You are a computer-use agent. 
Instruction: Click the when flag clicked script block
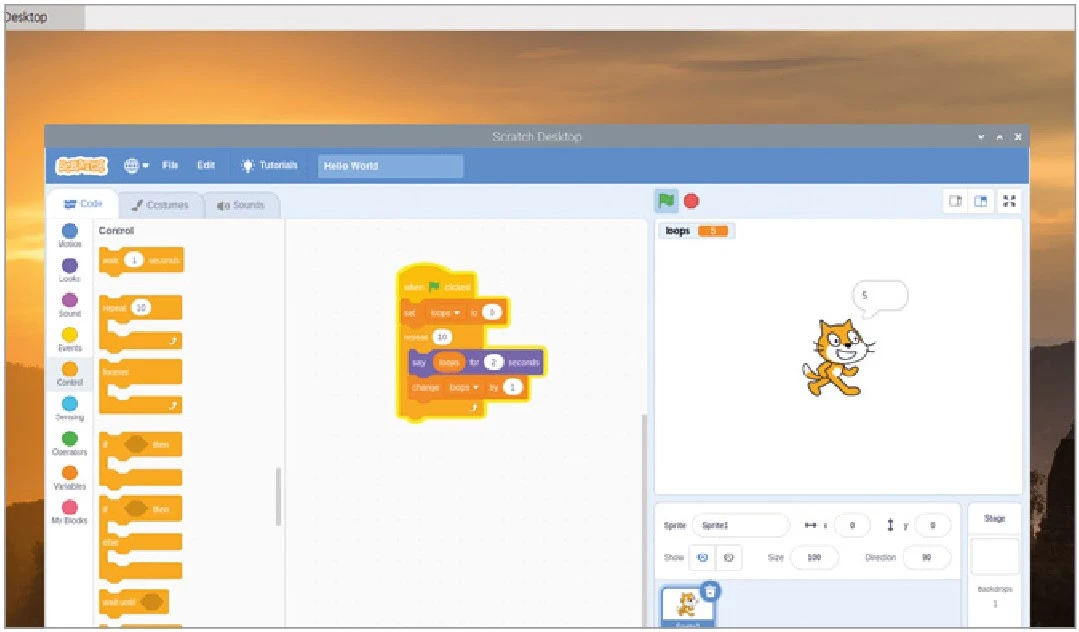click(x=437, y=285)
